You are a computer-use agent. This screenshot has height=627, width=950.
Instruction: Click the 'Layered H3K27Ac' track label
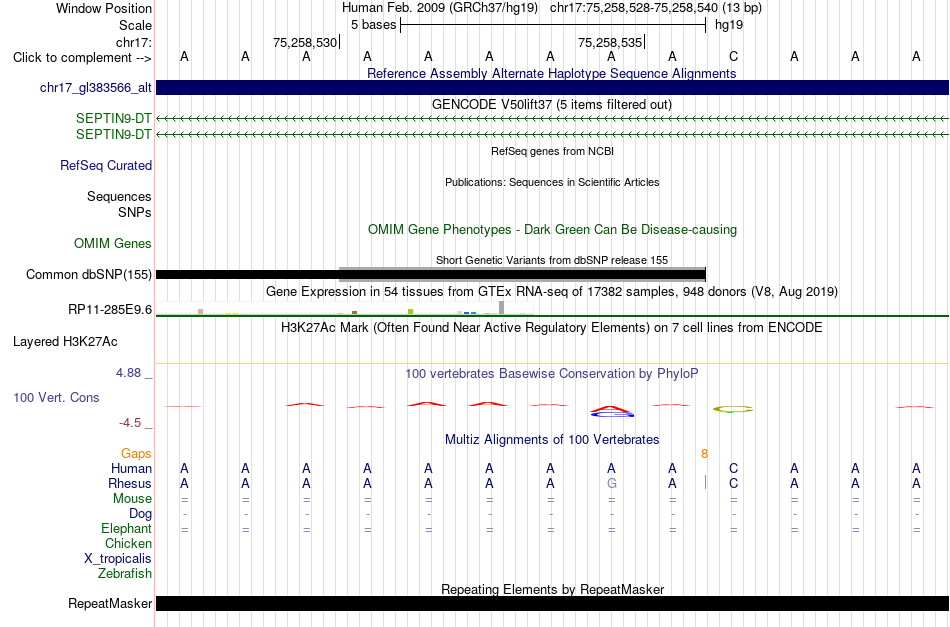pyautogui.click(x=65, y=341)
